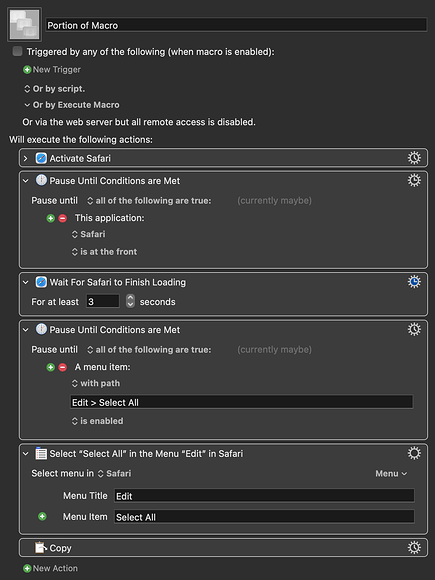
Task: Add condition next to A menu item
Action: click(x=51, y=367)
